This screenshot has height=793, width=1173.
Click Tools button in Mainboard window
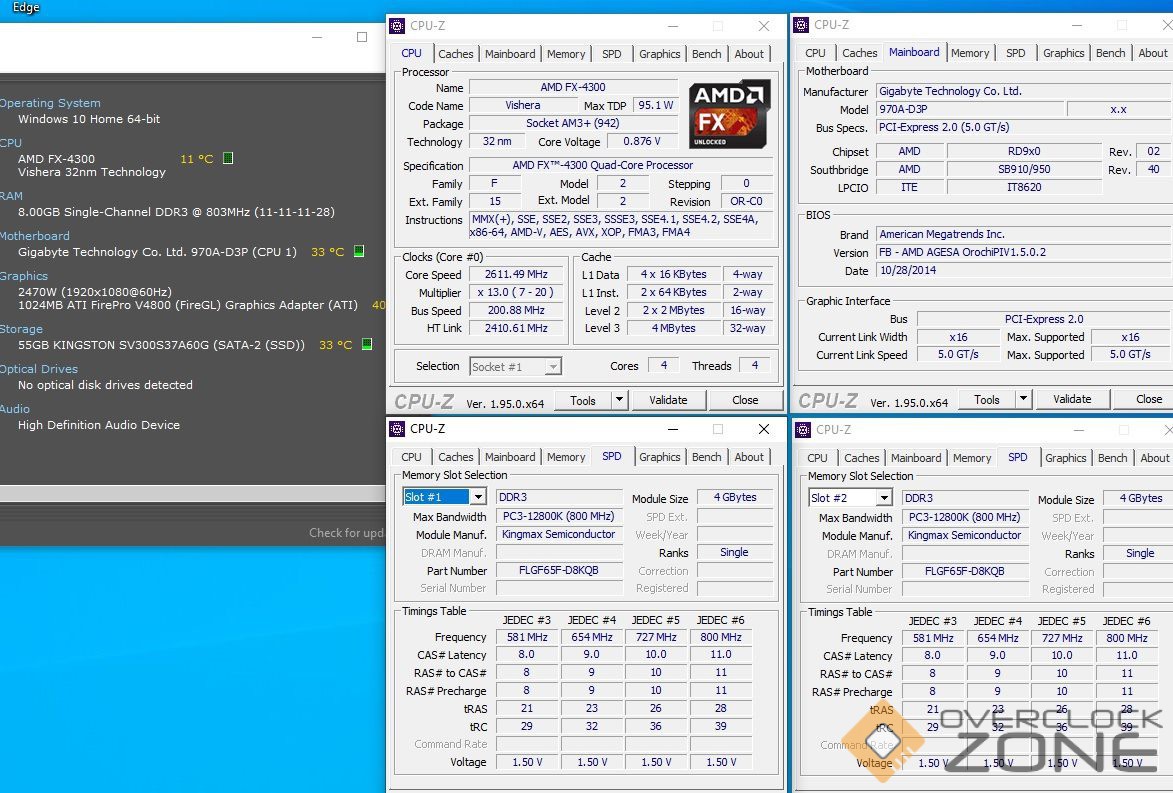987,399
